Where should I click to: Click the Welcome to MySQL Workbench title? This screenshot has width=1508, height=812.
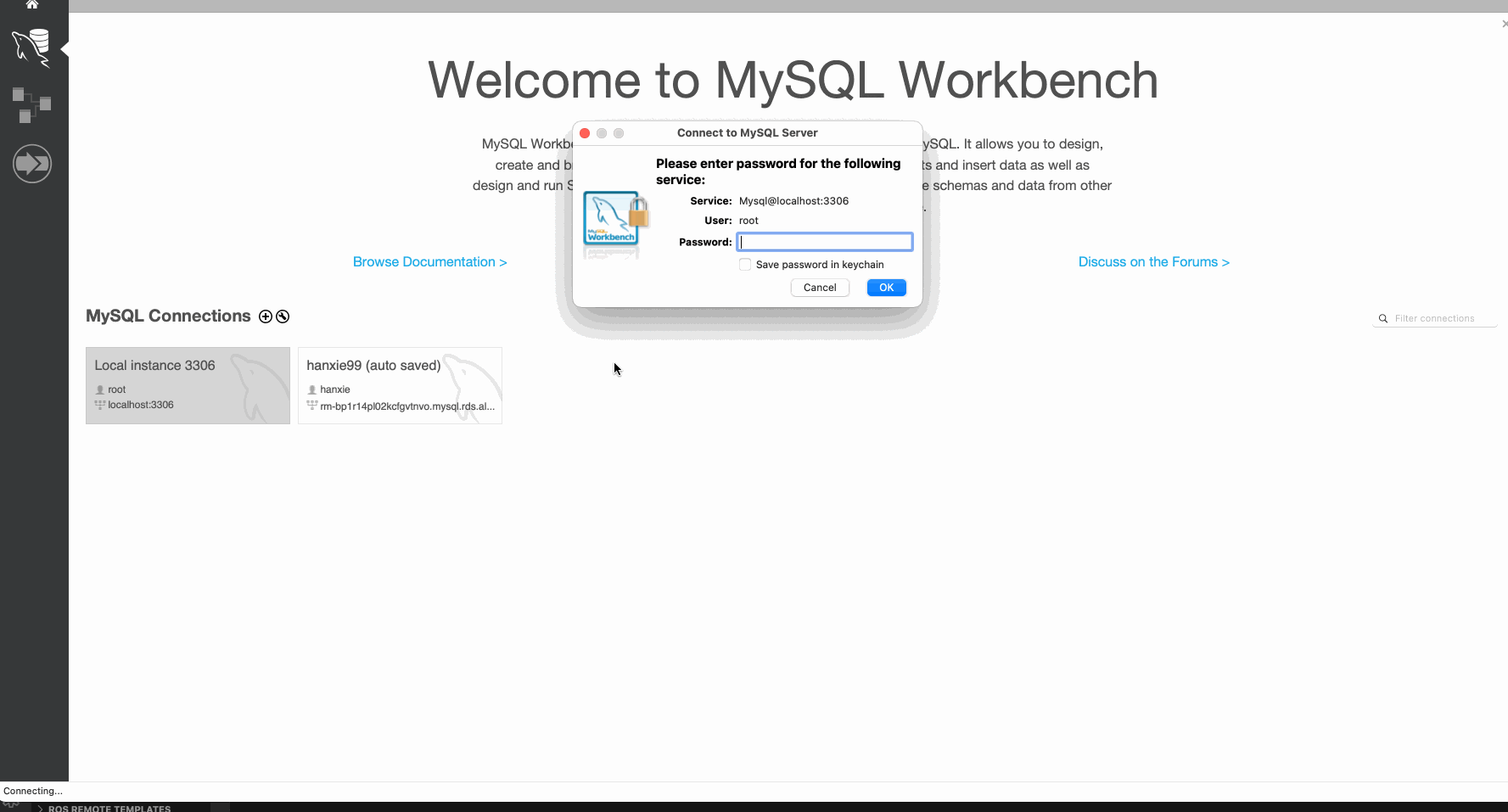[x=793, y=81]
